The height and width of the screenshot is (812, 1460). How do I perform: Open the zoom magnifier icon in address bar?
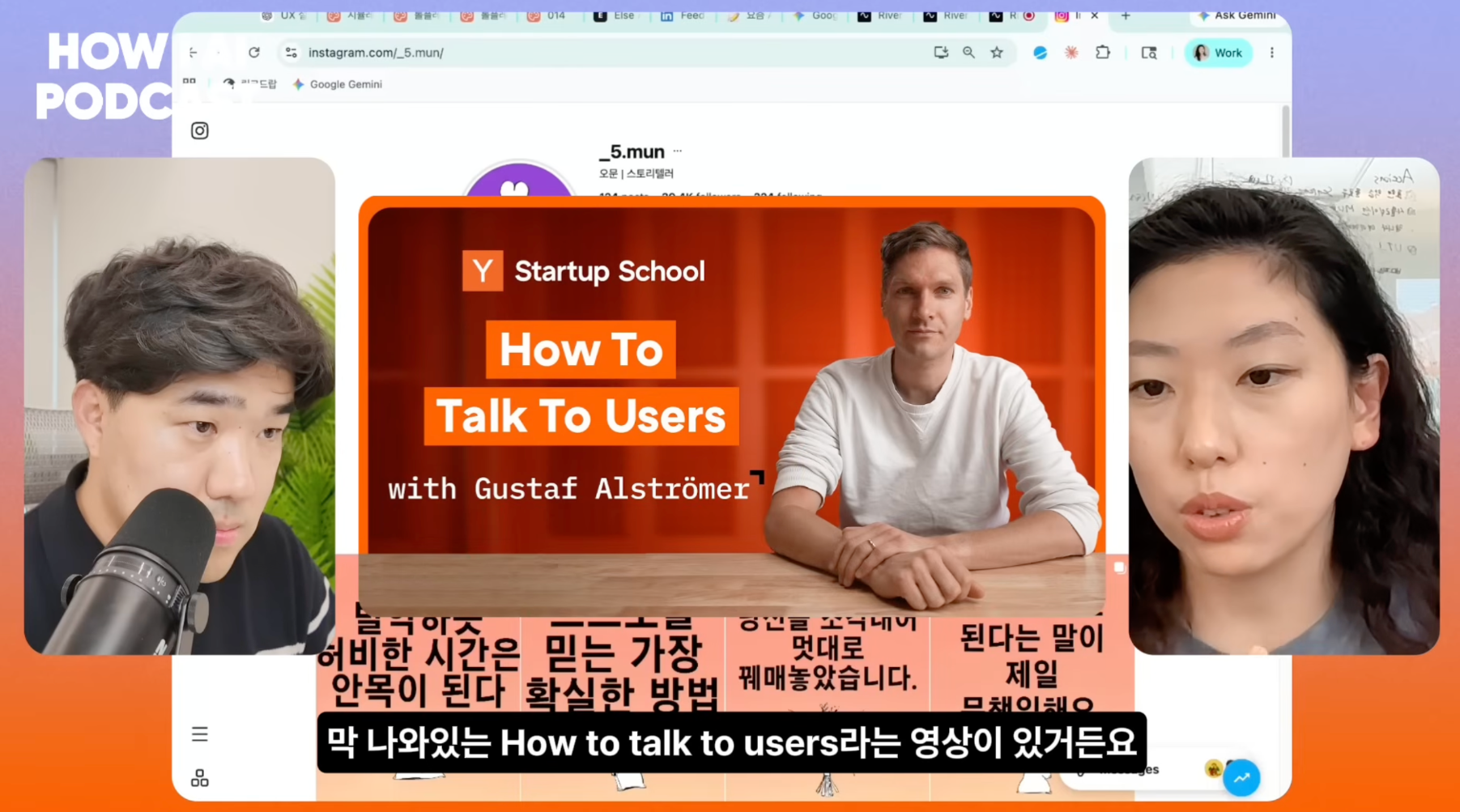click(x=968, y=53)
